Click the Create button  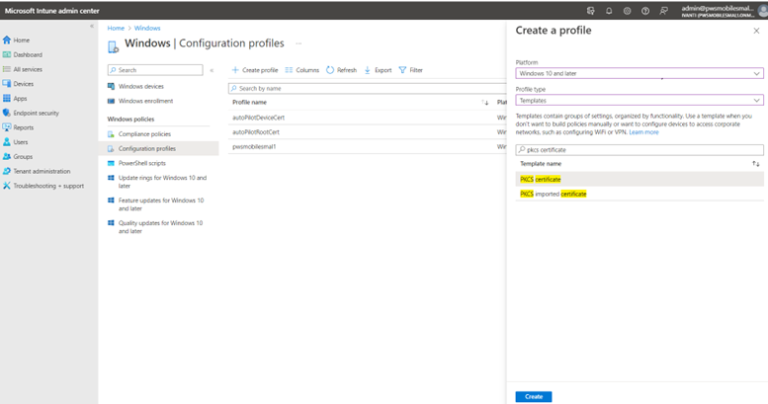pyautogui.click(x=533, y=397)
